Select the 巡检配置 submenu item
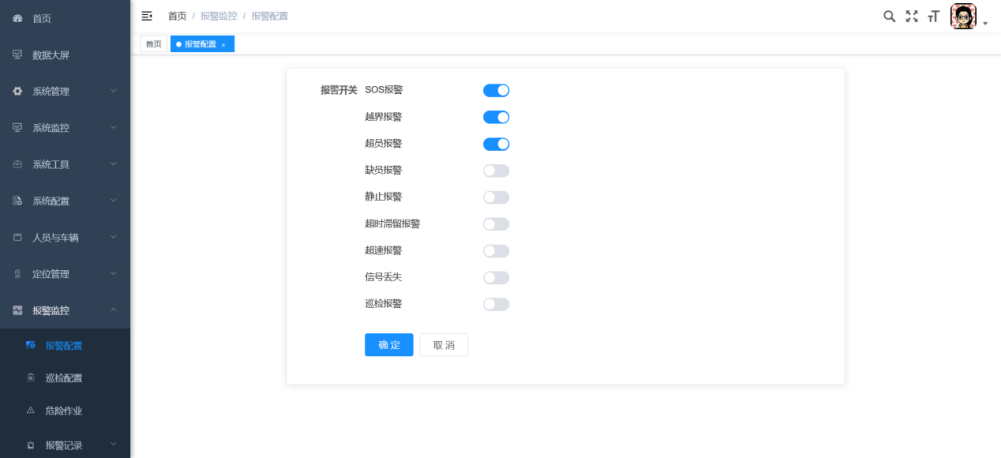This screenshot has height=458, width=1001. (x=65, y=378)
